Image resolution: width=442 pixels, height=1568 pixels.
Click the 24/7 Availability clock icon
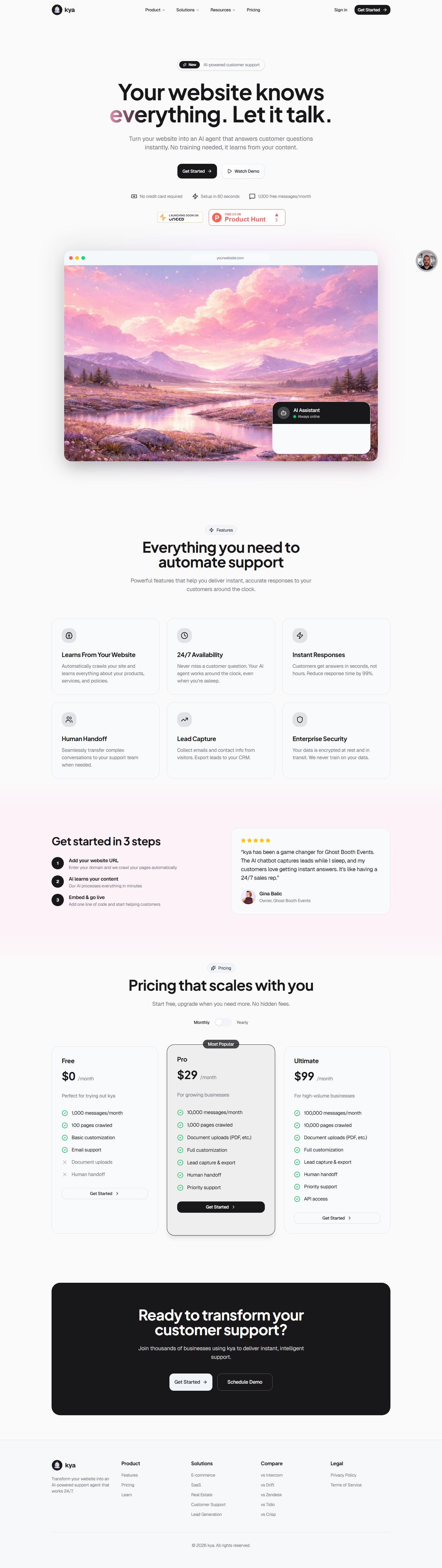point(184,636)
